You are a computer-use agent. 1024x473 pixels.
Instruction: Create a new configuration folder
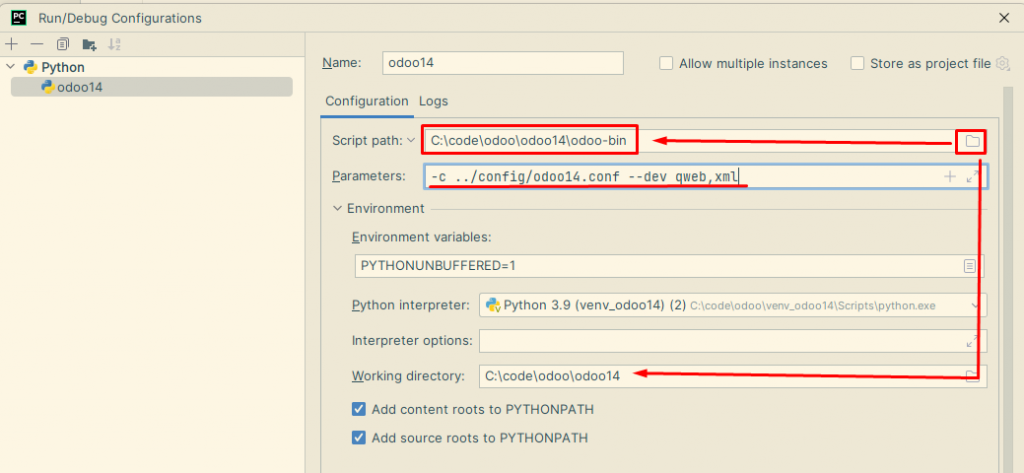tap(89, 44)
